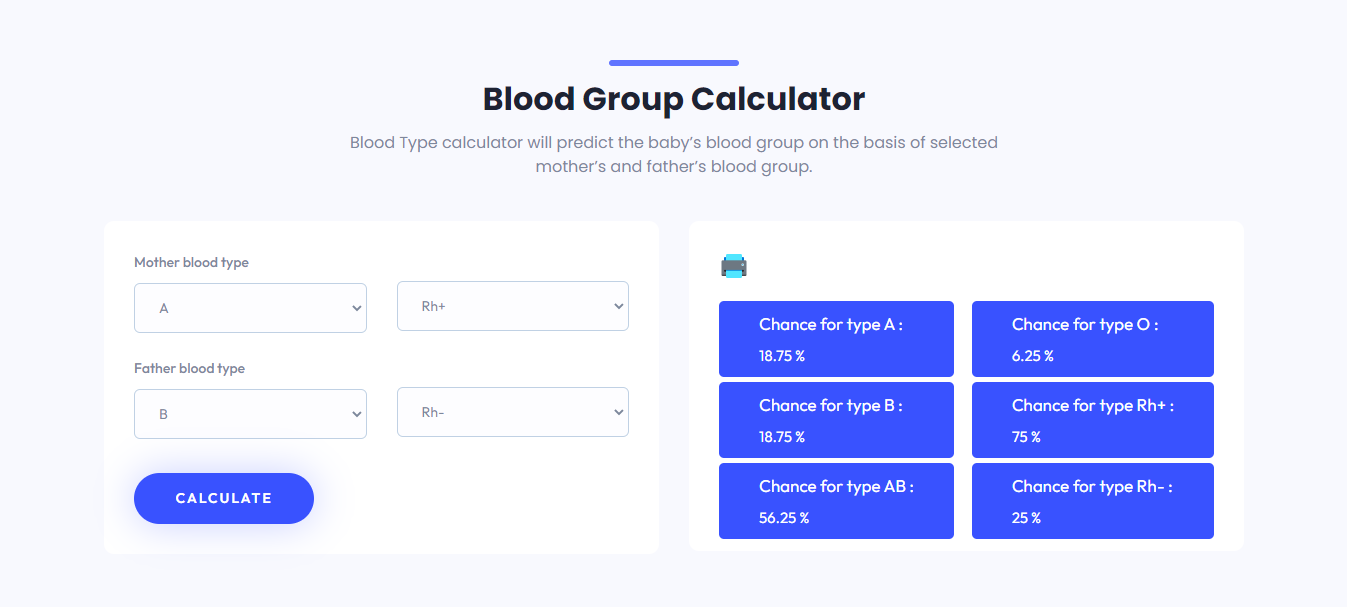Click the Mother blood type label

191,262
